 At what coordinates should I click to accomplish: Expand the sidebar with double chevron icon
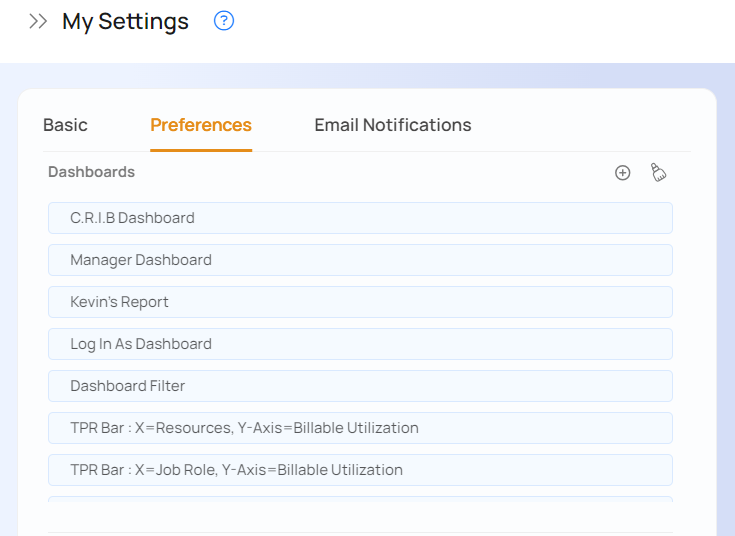[38, 21]
